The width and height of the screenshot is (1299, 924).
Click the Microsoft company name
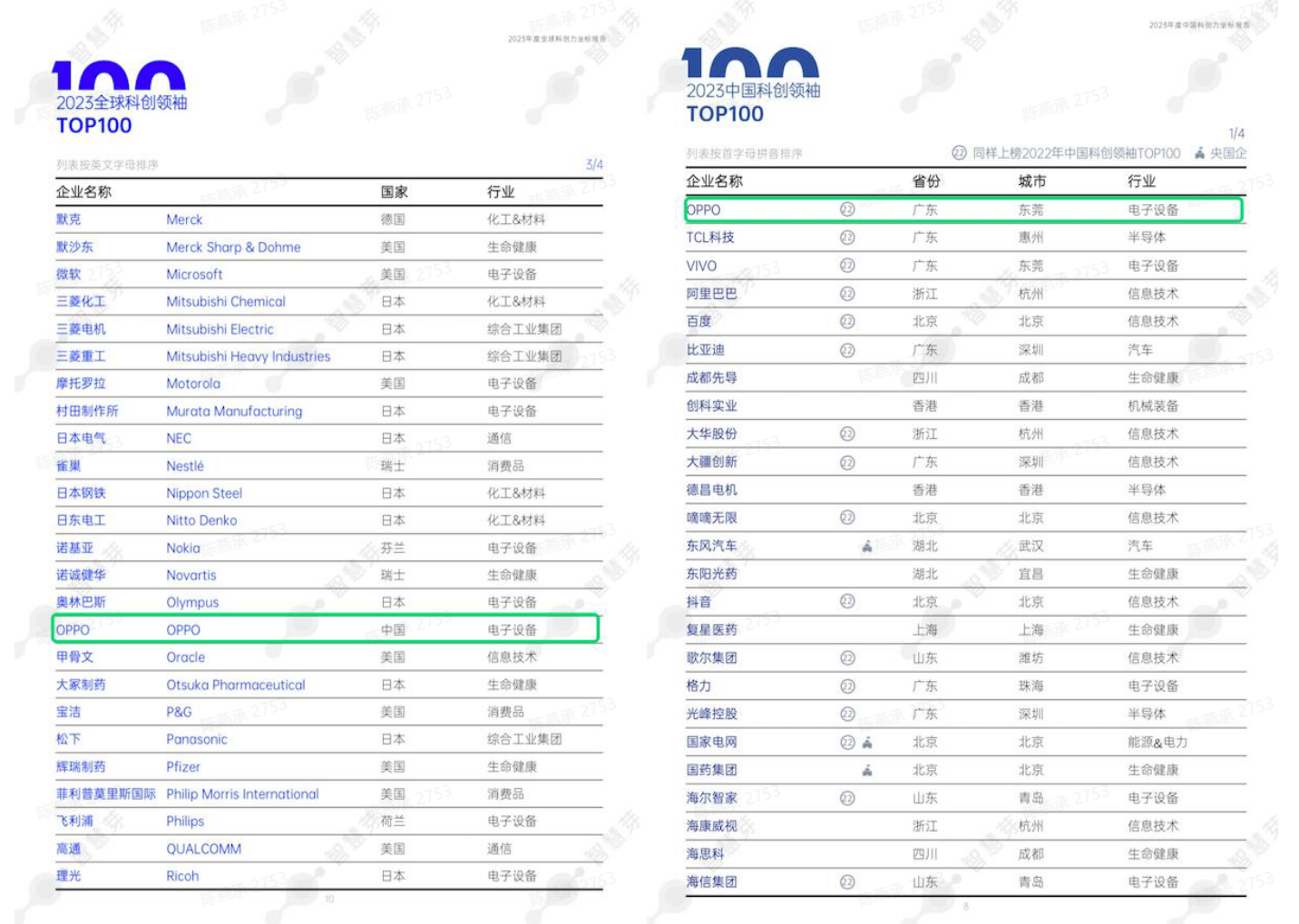[x=194, y=274]
